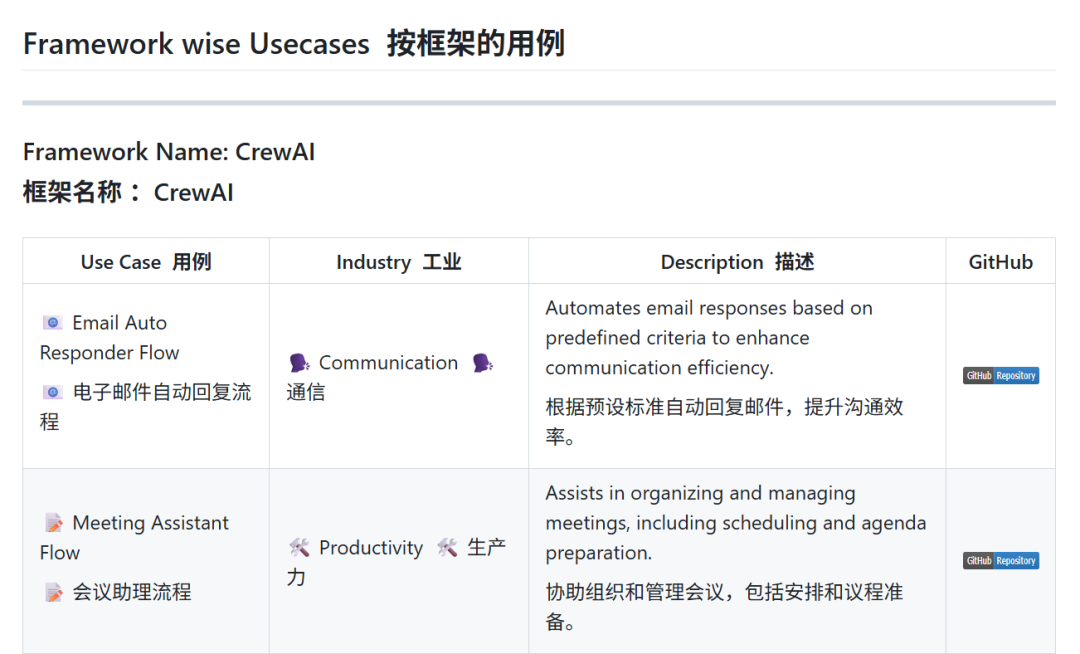Open GitHub Repository badge for Meeting Assistant Flow
1080x654 pixels.
[x=1001, y=560]
